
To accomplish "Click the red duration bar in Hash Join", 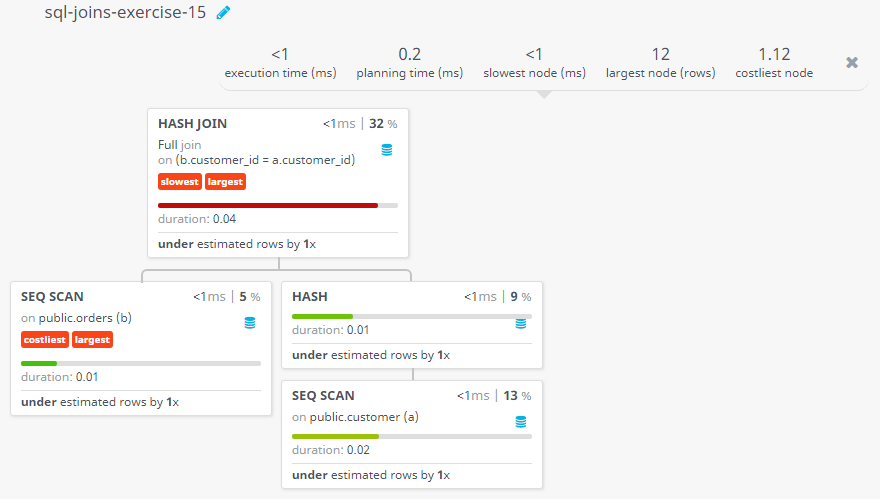I will (268, 205).
